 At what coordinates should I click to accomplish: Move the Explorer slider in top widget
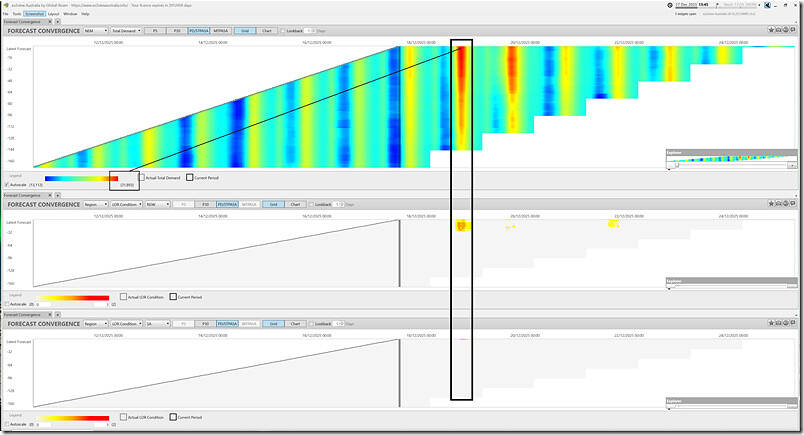click(x=677, y=165)
